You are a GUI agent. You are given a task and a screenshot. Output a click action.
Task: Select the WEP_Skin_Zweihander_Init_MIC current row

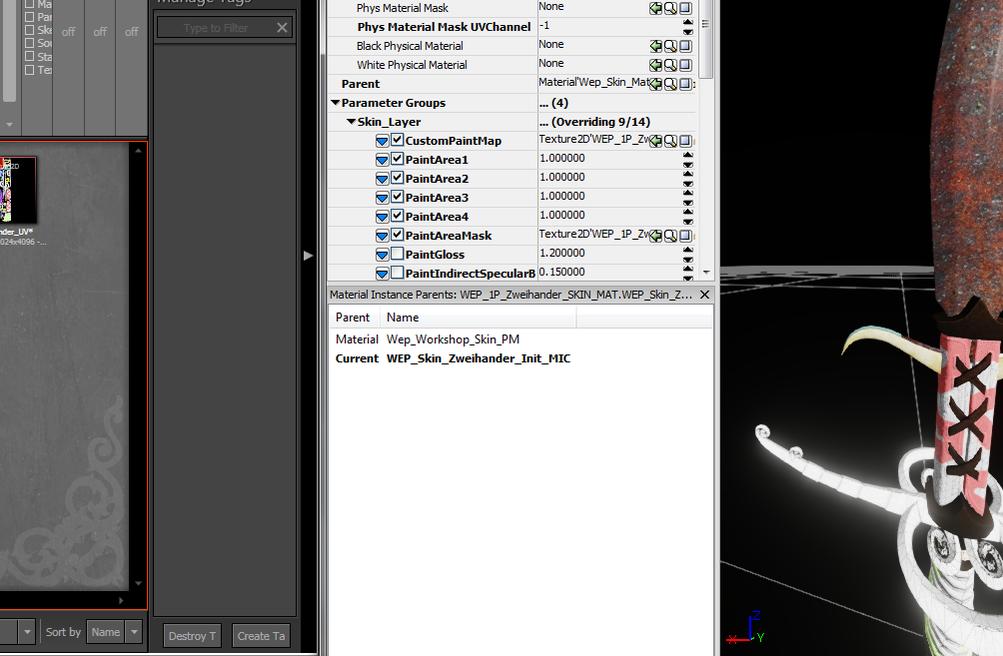(x=521, y=359)
